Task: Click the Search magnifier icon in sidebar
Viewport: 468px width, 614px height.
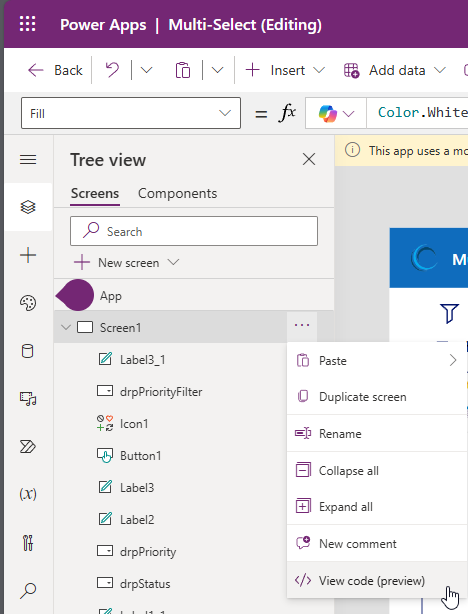Action: pyautogui.click(x=28, y=591)
